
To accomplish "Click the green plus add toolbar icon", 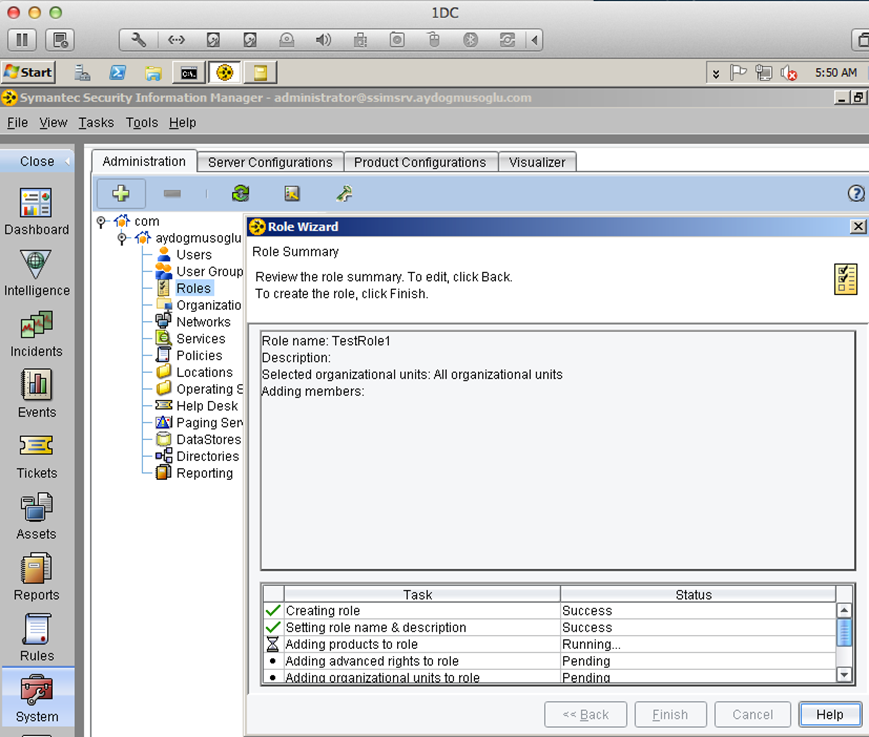I will 121,193.
